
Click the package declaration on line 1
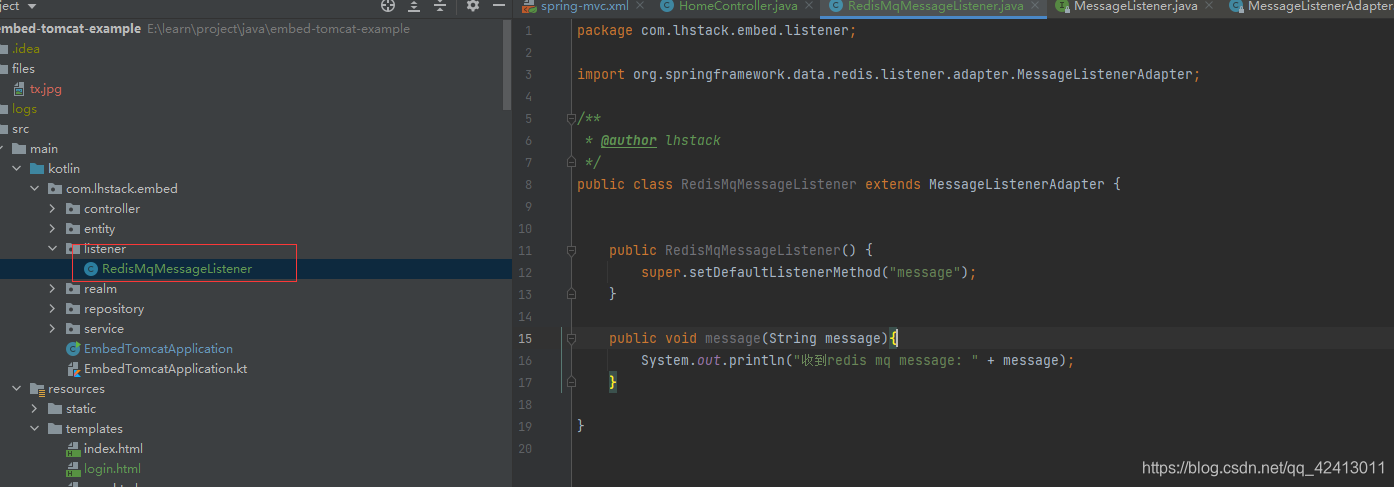(x=717, y=30)
